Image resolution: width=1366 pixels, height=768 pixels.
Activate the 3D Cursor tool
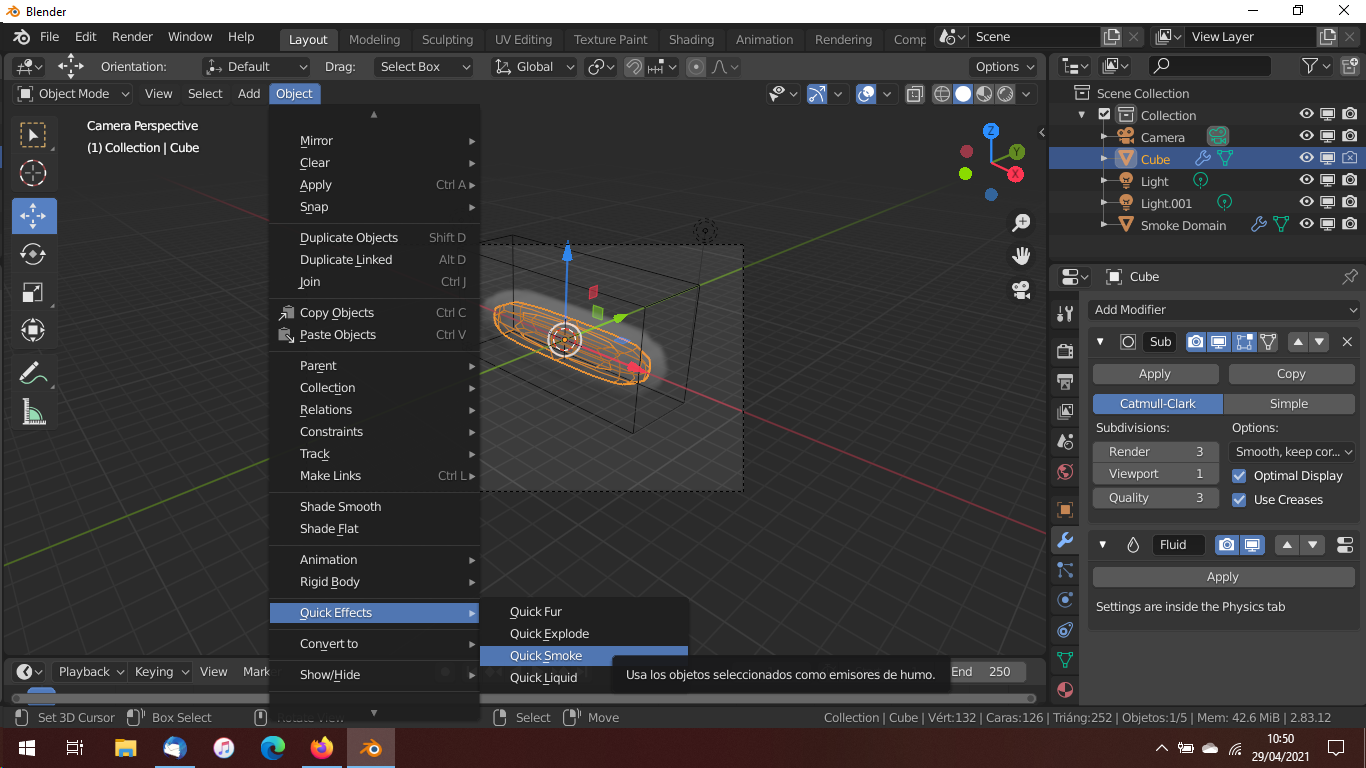[33, 173]
